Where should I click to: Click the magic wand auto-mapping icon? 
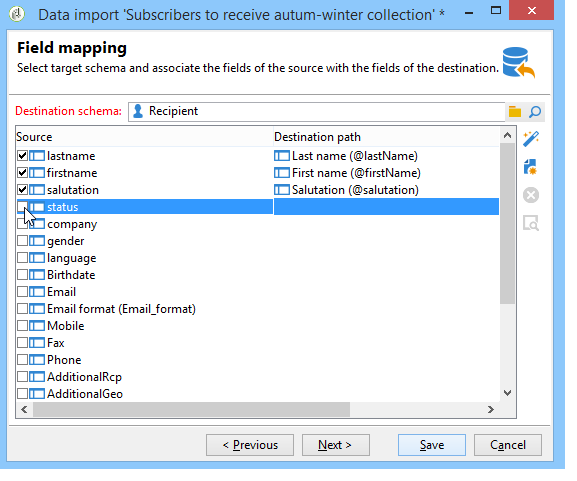coord(531,139)
